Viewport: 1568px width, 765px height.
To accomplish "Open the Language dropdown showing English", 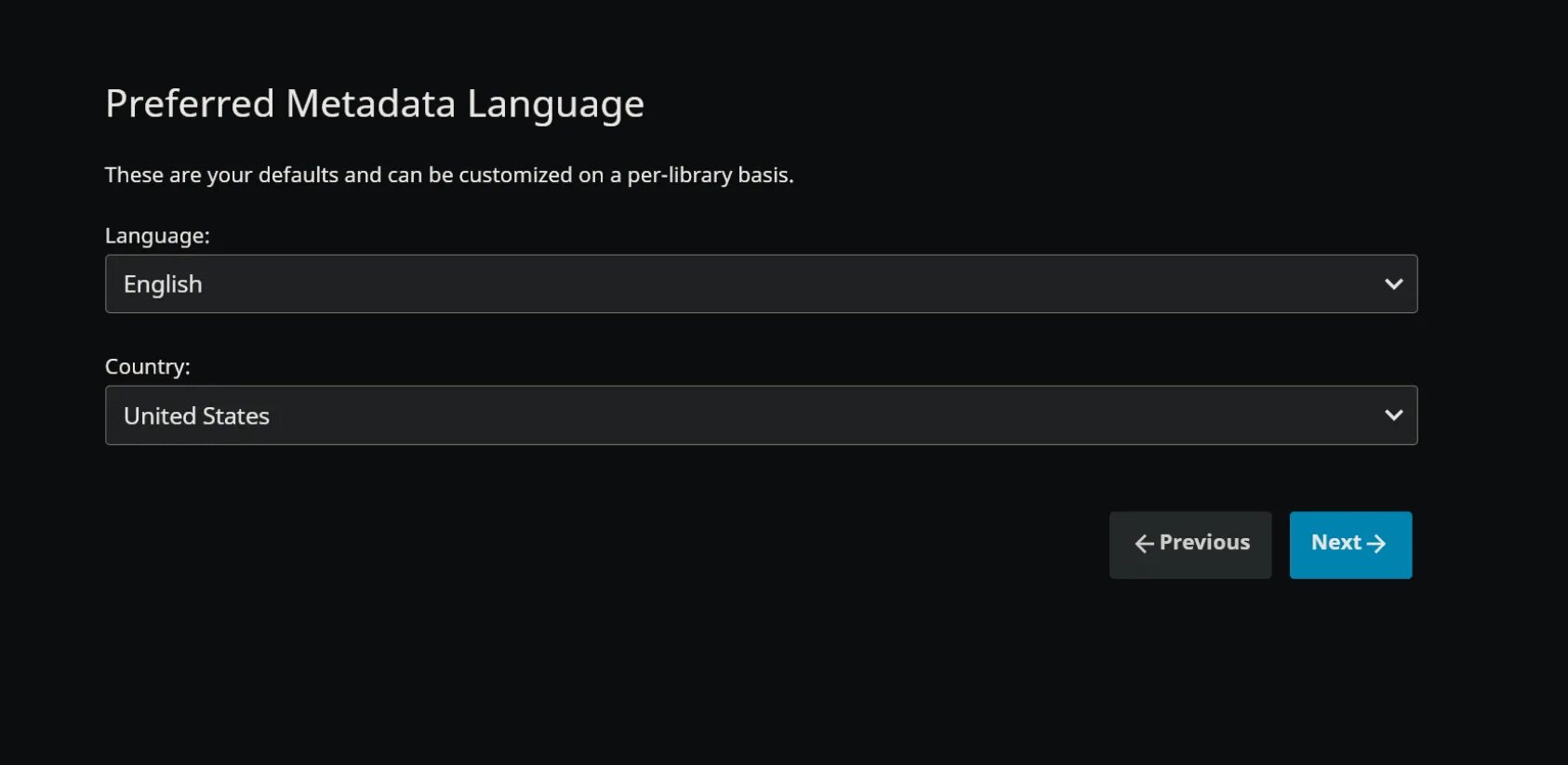I will pos(761,284).
